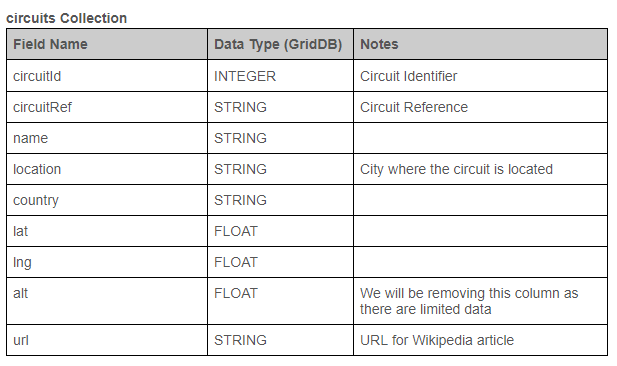Image resolution: width=617 pixels, height=366 pixels.
Task: Click the INTEGER data type cell
Action: click(x=245, y=76)
